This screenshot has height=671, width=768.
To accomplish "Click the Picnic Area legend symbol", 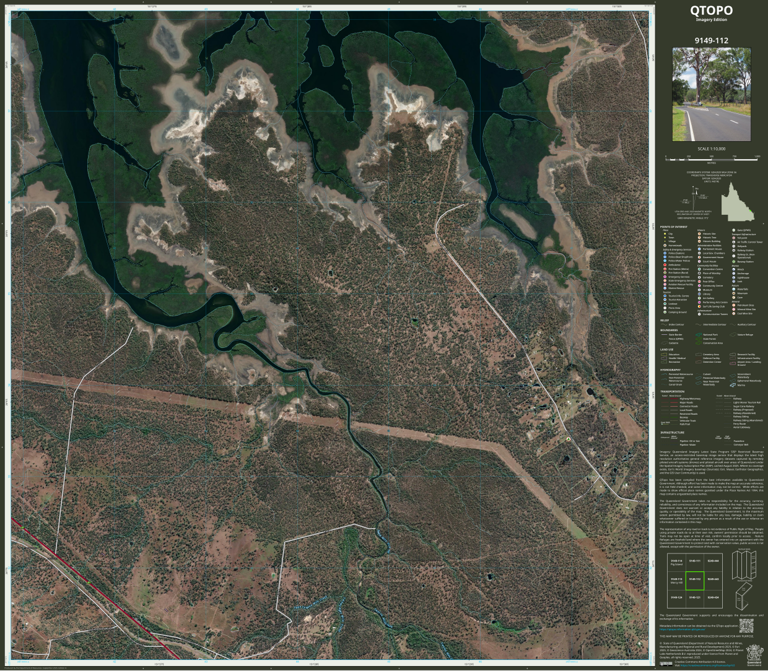I will point(665,308).
